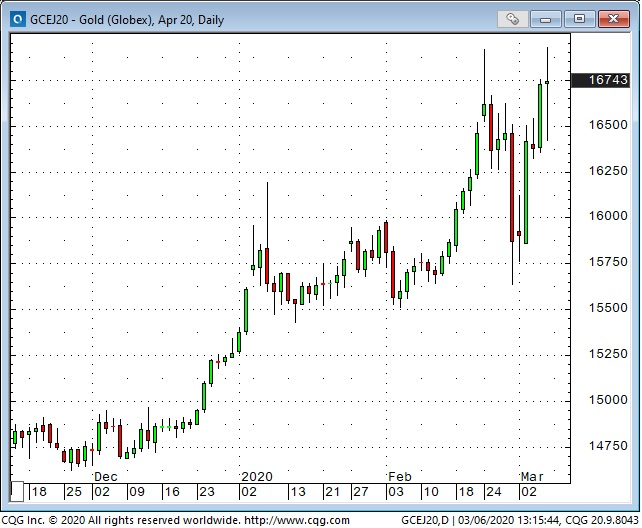Viewport: 642px width, 528px height.
Task: Close the GCEJ20 chart window
Action: (613, 19)
